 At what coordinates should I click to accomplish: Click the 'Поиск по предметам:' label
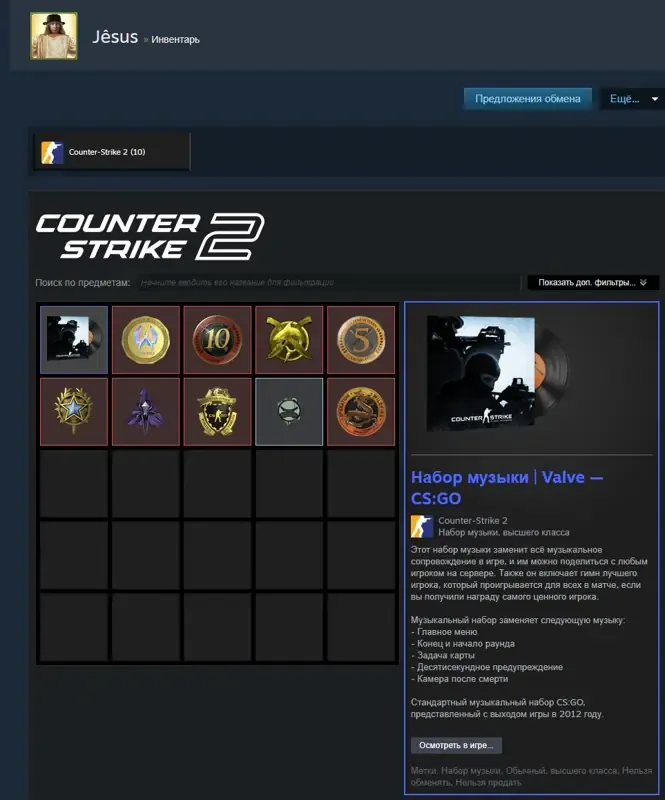[83, 282]
